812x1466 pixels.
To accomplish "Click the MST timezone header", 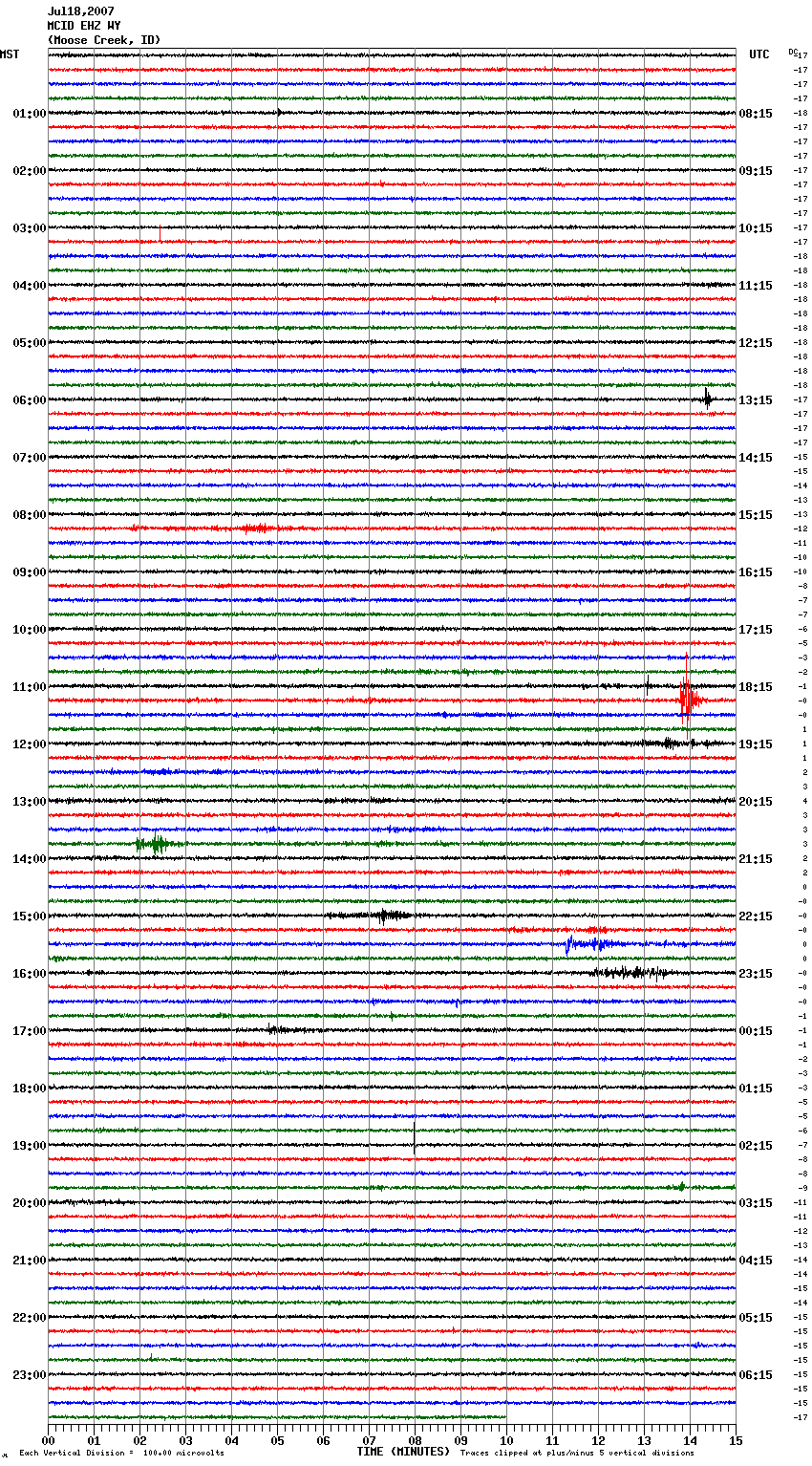I will [10, 54].
